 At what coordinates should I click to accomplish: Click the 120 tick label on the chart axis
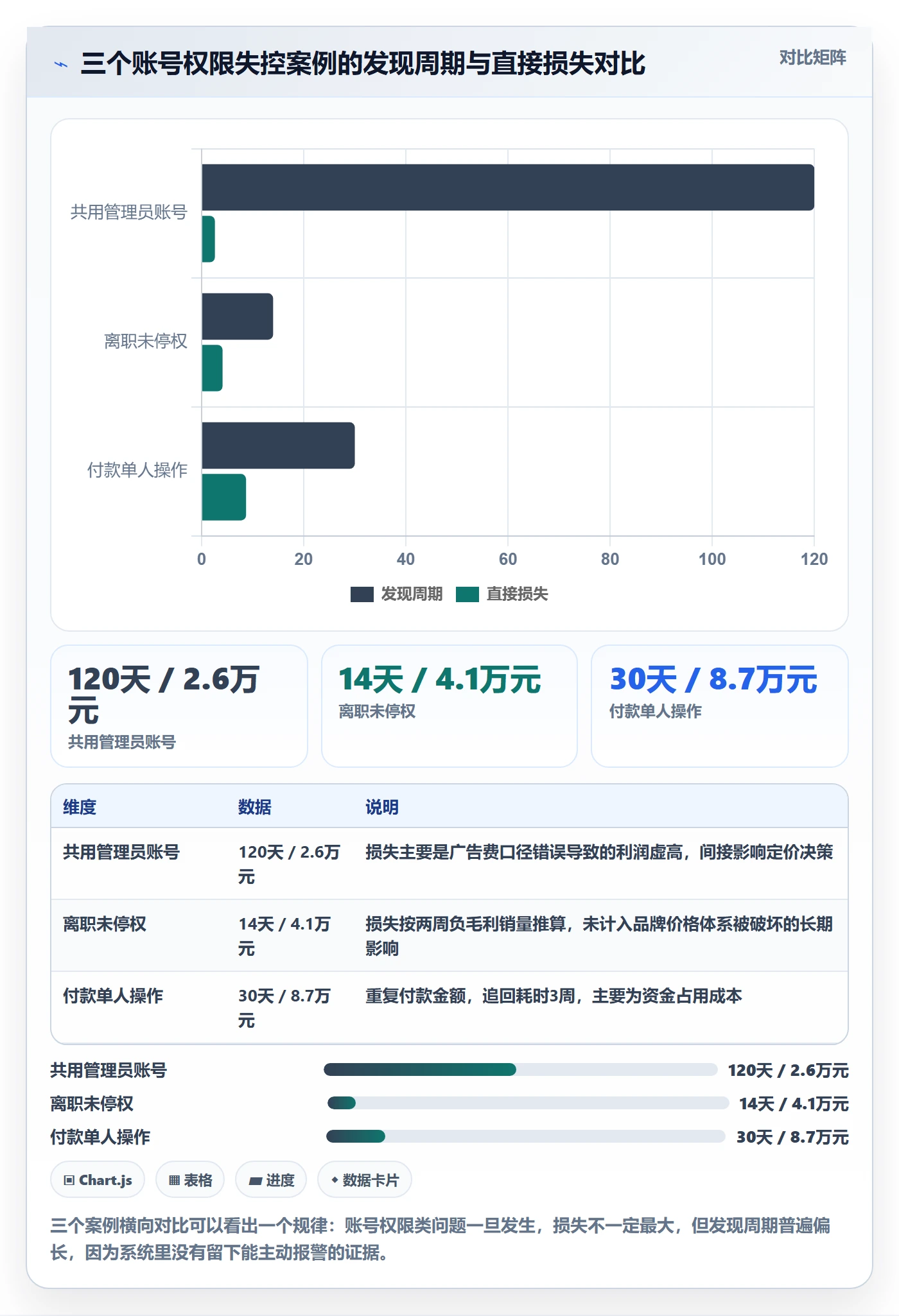814,559
